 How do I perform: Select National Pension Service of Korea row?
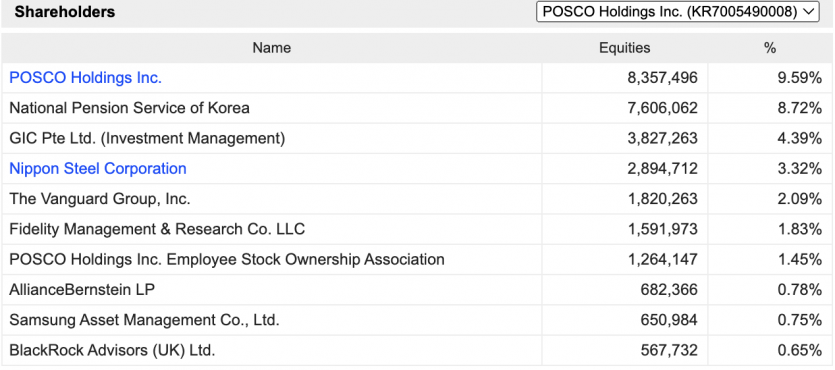418,108
